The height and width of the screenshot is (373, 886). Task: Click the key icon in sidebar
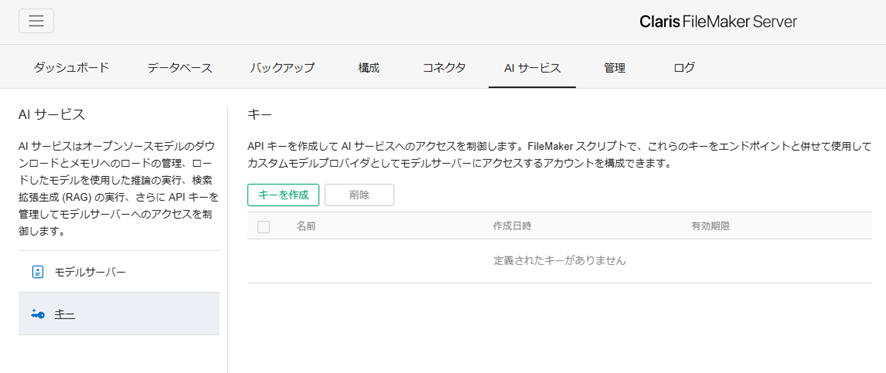click(38, 314)
